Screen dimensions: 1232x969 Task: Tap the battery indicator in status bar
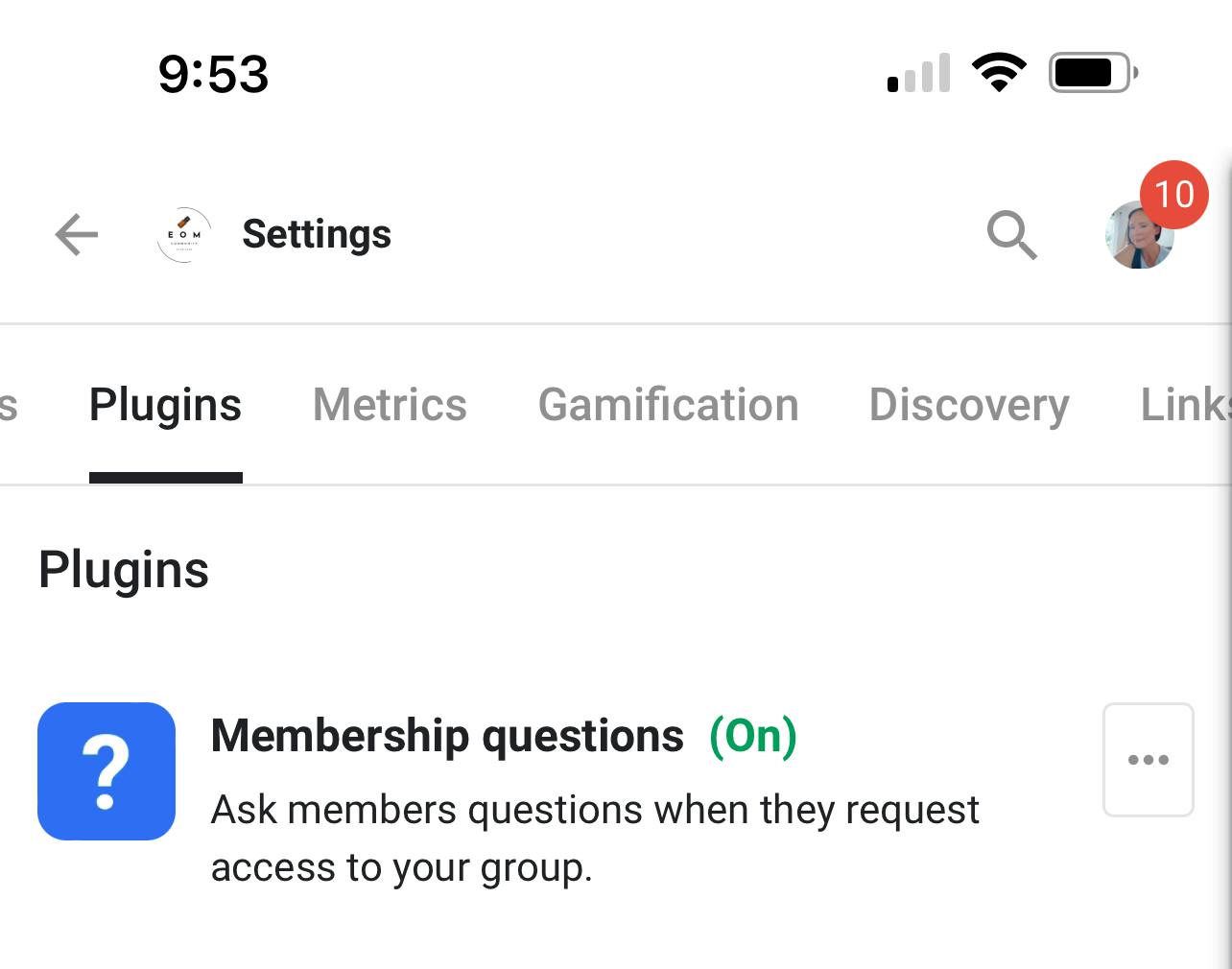[1094, 72]
